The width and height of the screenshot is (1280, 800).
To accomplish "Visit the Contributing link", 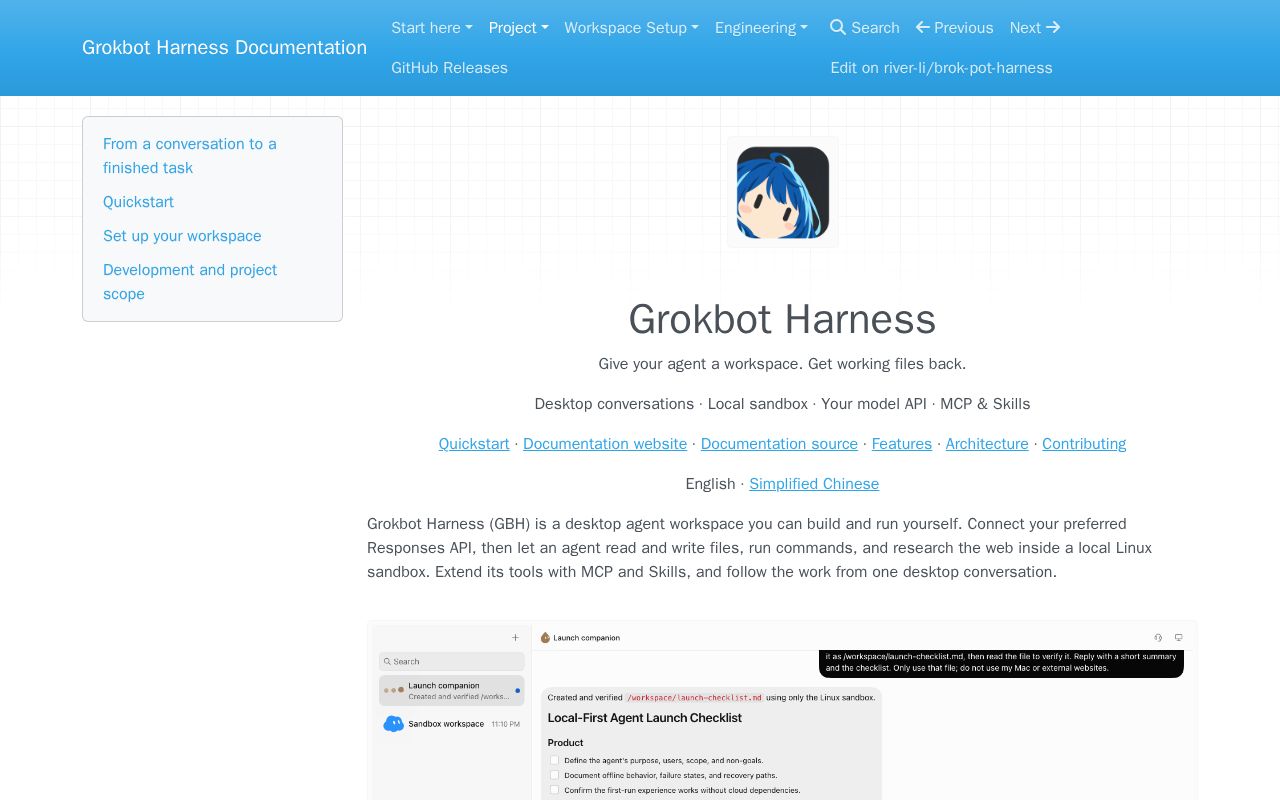I will tap(1084, 444).
